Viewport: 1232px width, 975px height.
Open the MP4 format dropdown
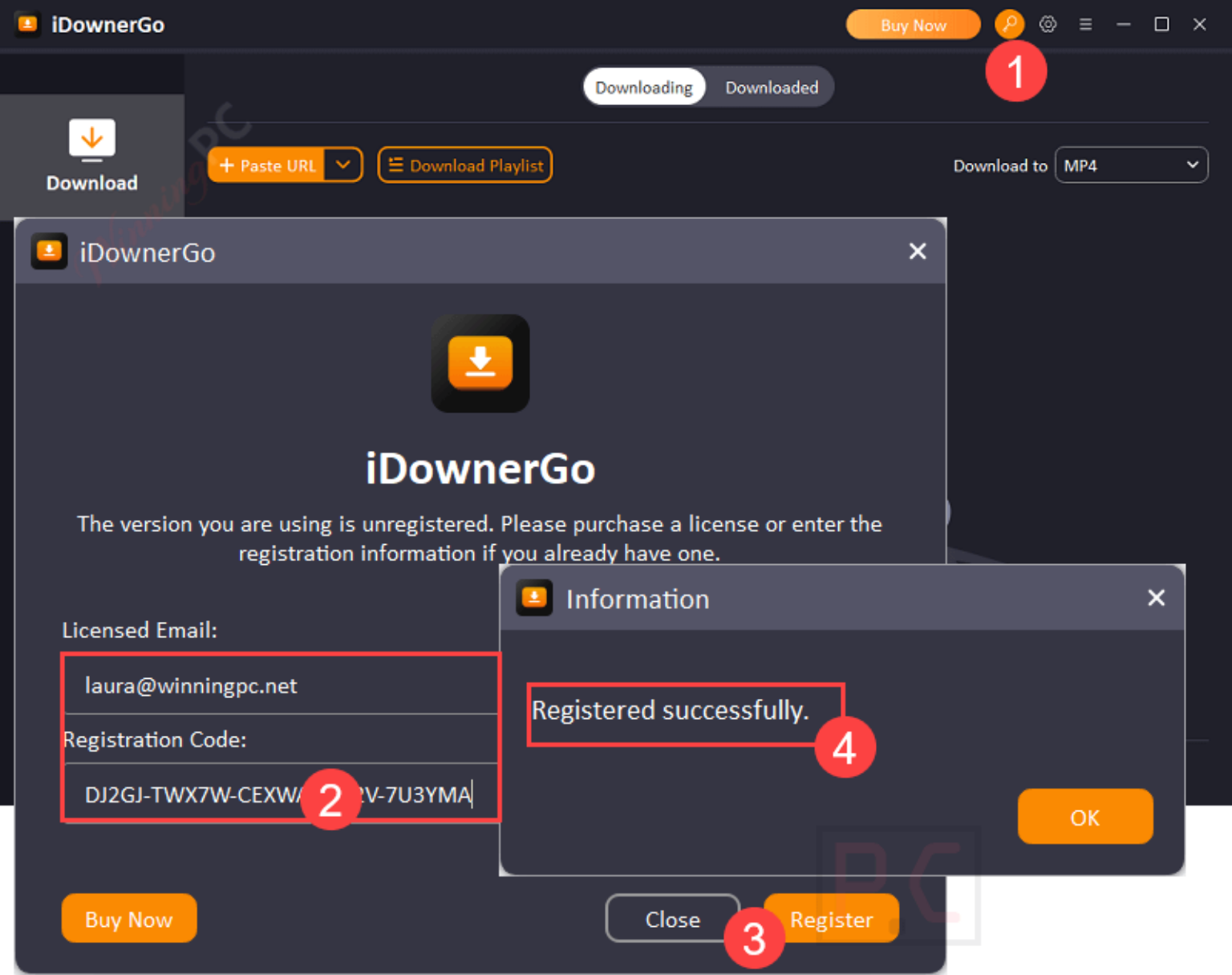[x=1131, y=165]
